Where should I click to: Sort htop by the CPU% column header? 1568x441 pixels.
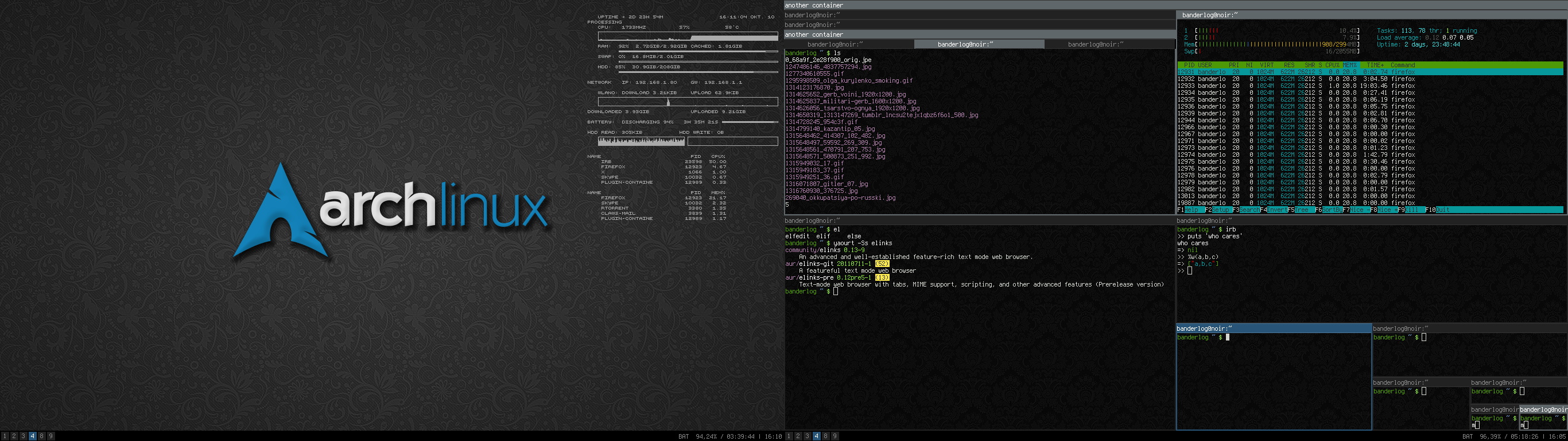coord(1333,65)
